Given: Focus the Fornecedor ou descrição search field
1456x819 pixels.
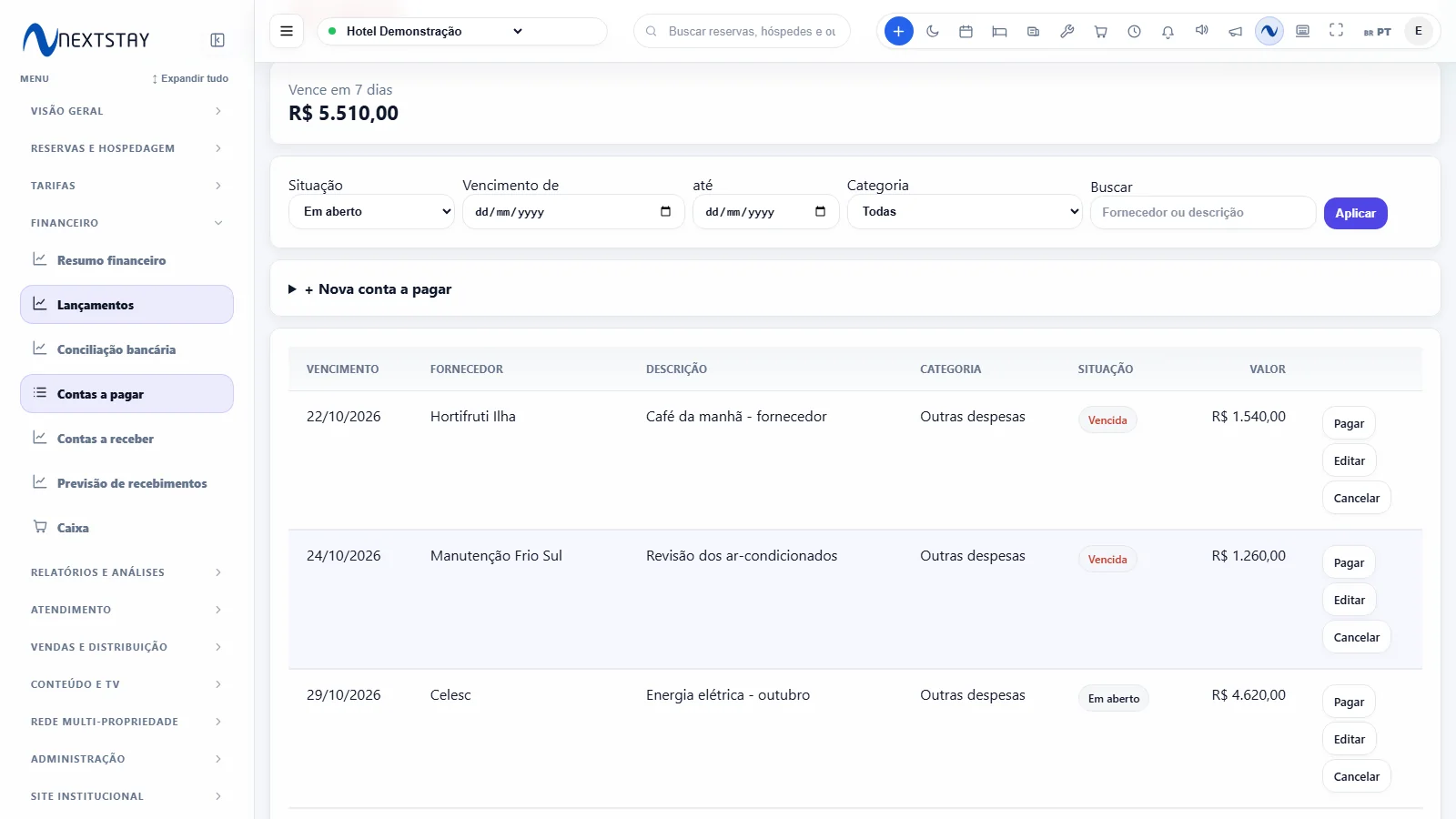Looking at the screenshot, I should (1203, 213).
